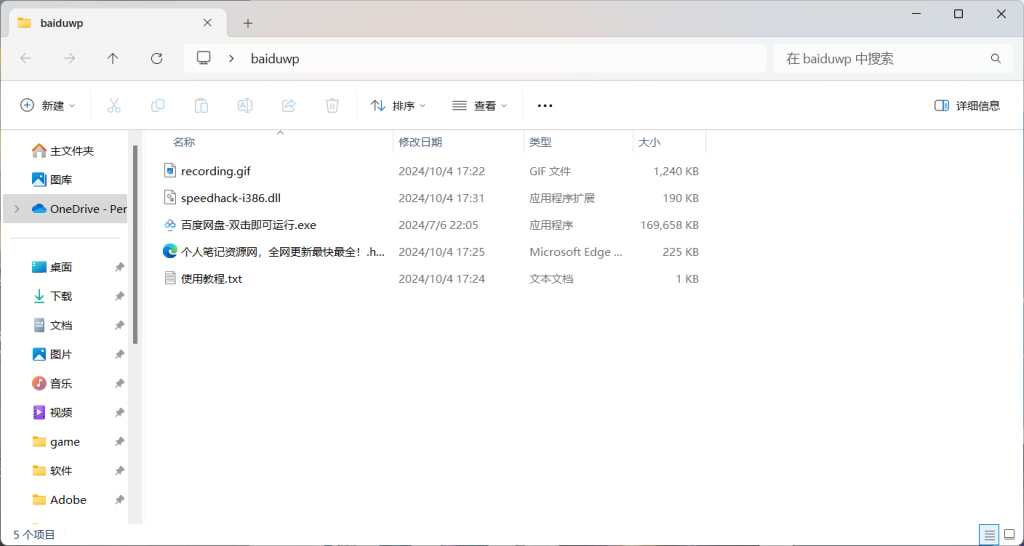Select the speedhack-i386.dll file icon

pyautogui.click(x=170, y=198)
